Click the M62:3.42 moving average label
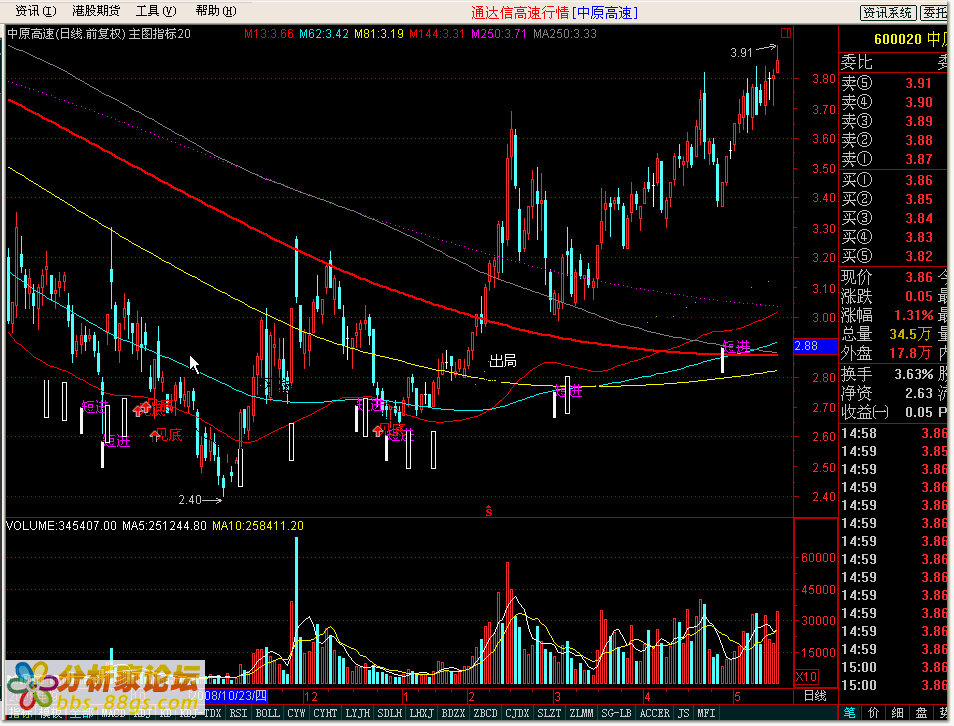This screenshot has height=726, width=954. pyautogui.click(x=324, y=34)
